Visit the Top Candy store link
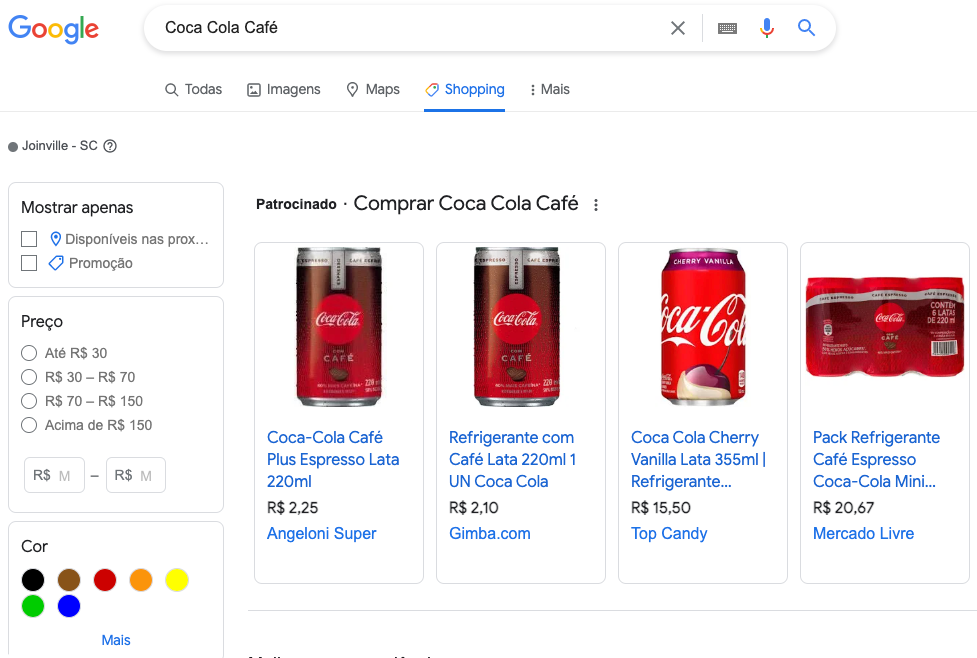The image size is (977, 658). point(669,533)
